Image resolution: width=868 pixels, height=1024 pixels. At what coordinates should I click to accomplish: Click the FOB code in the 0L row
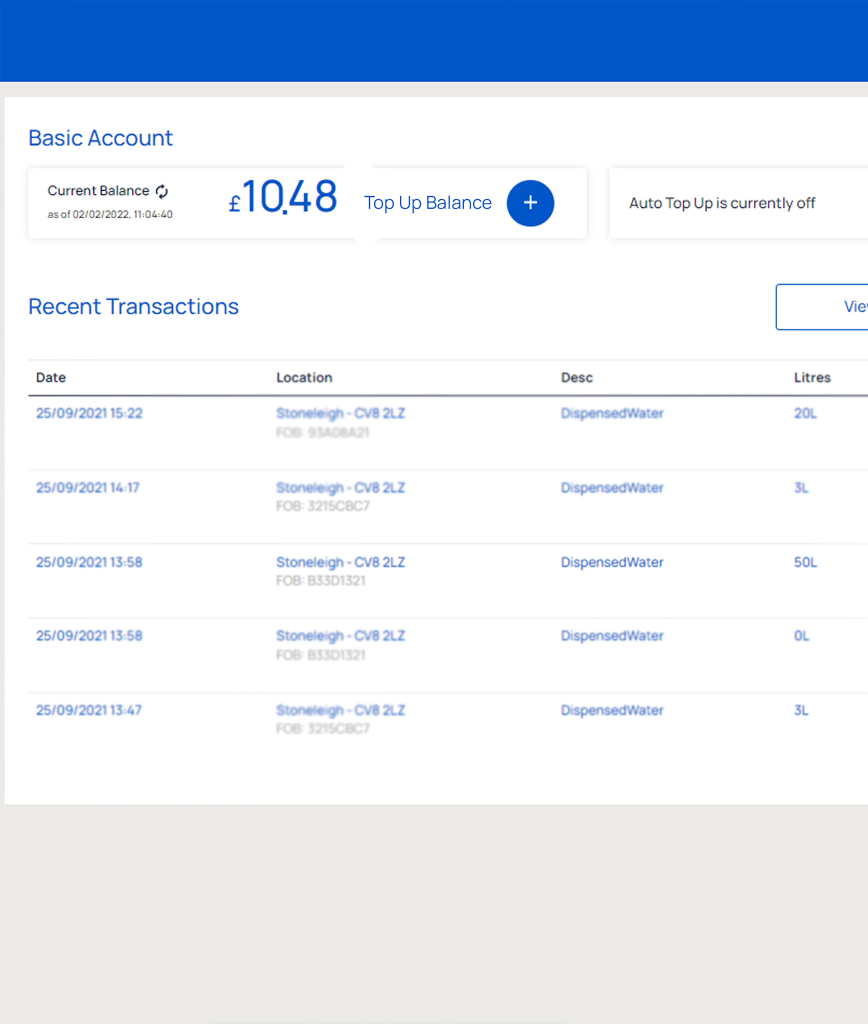coord(321,655)
